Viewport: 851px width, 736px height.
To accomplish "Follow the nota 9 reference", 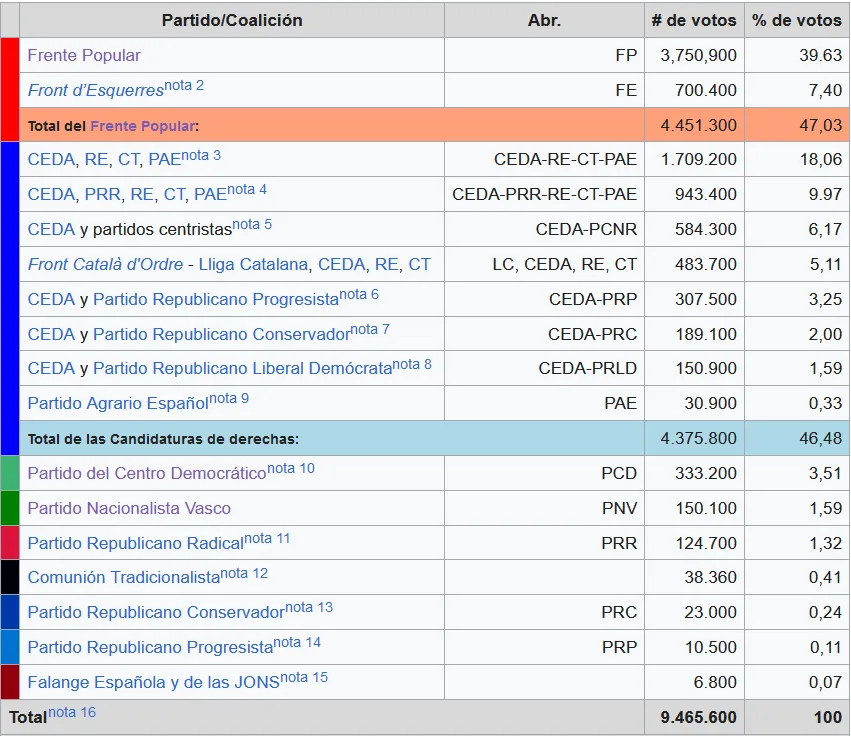I will (x=229, y=399).
